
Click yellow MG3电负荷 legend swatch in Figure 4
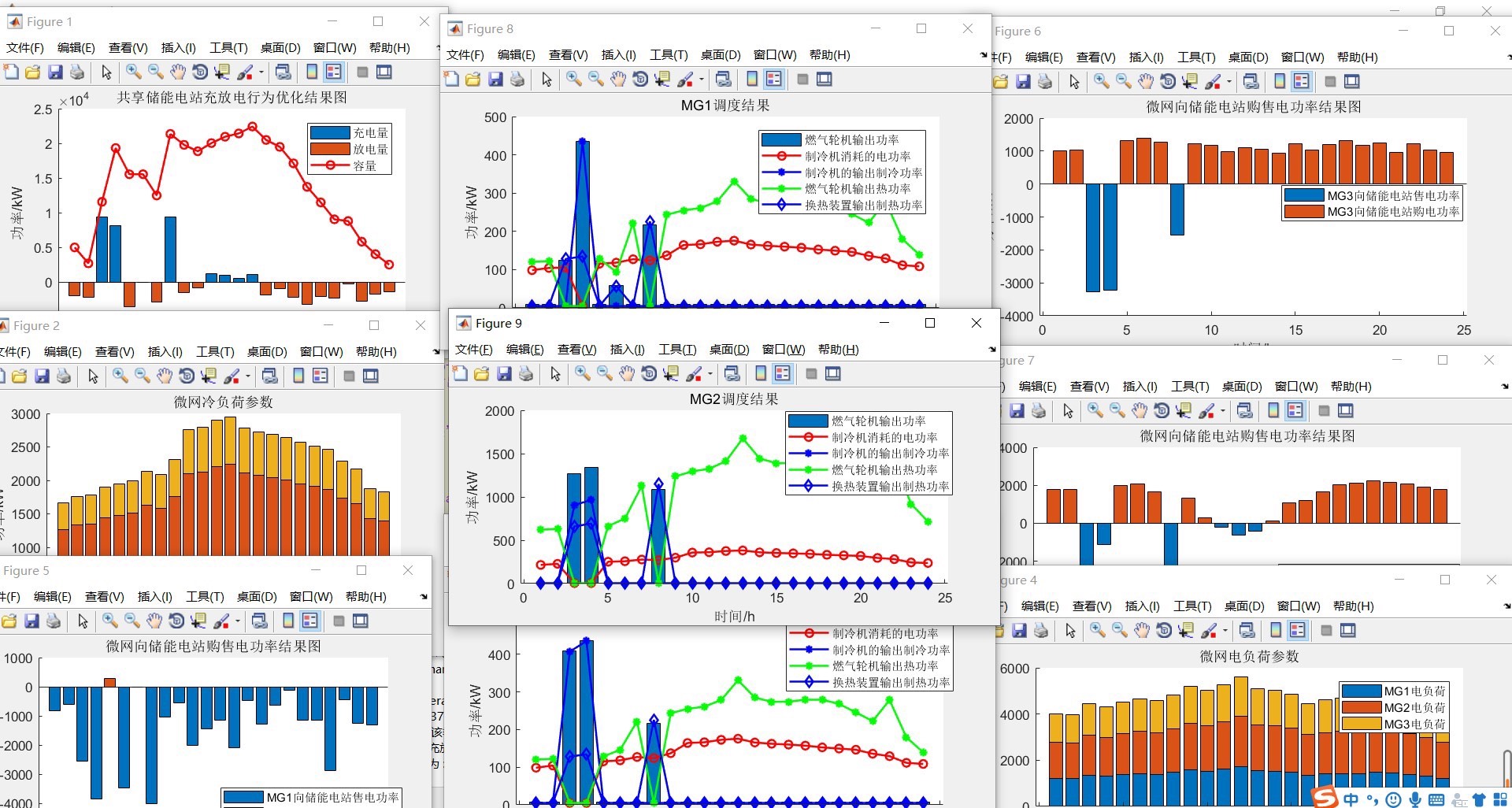tap(1361, 724)
